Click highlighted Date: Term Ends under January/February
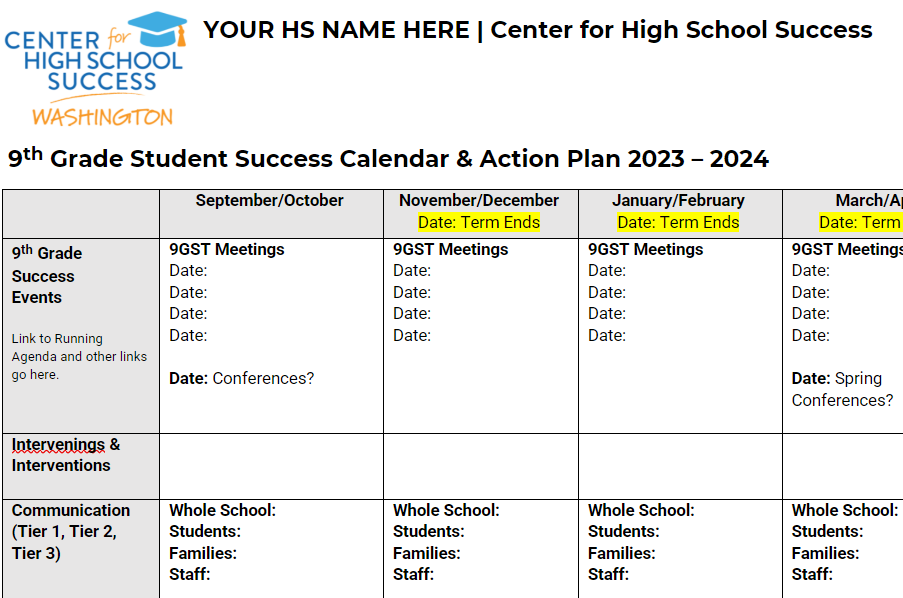903x598 pixels. (678, 222)
